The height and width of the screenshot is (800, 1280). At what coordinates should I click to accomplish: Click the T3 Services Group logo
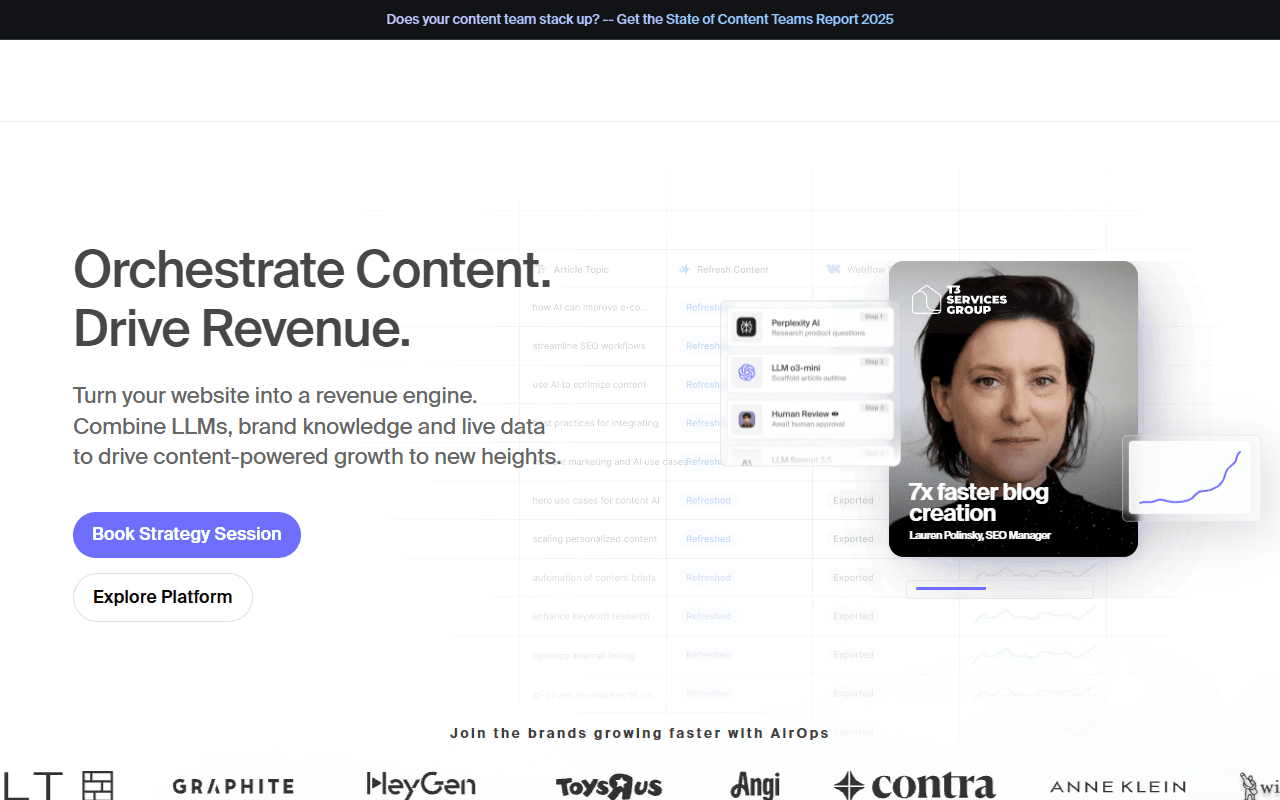pyautogui.click(x=959, y=300)
